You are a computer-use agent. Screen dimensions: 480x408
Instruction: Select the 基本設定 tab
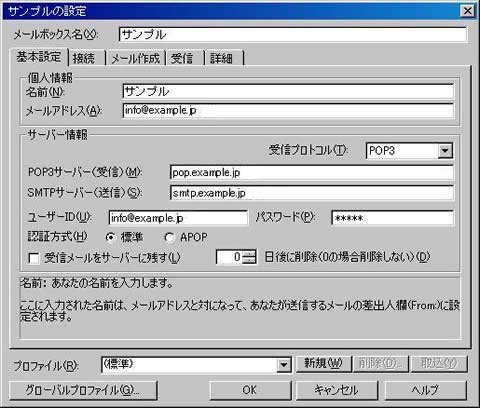39,57
